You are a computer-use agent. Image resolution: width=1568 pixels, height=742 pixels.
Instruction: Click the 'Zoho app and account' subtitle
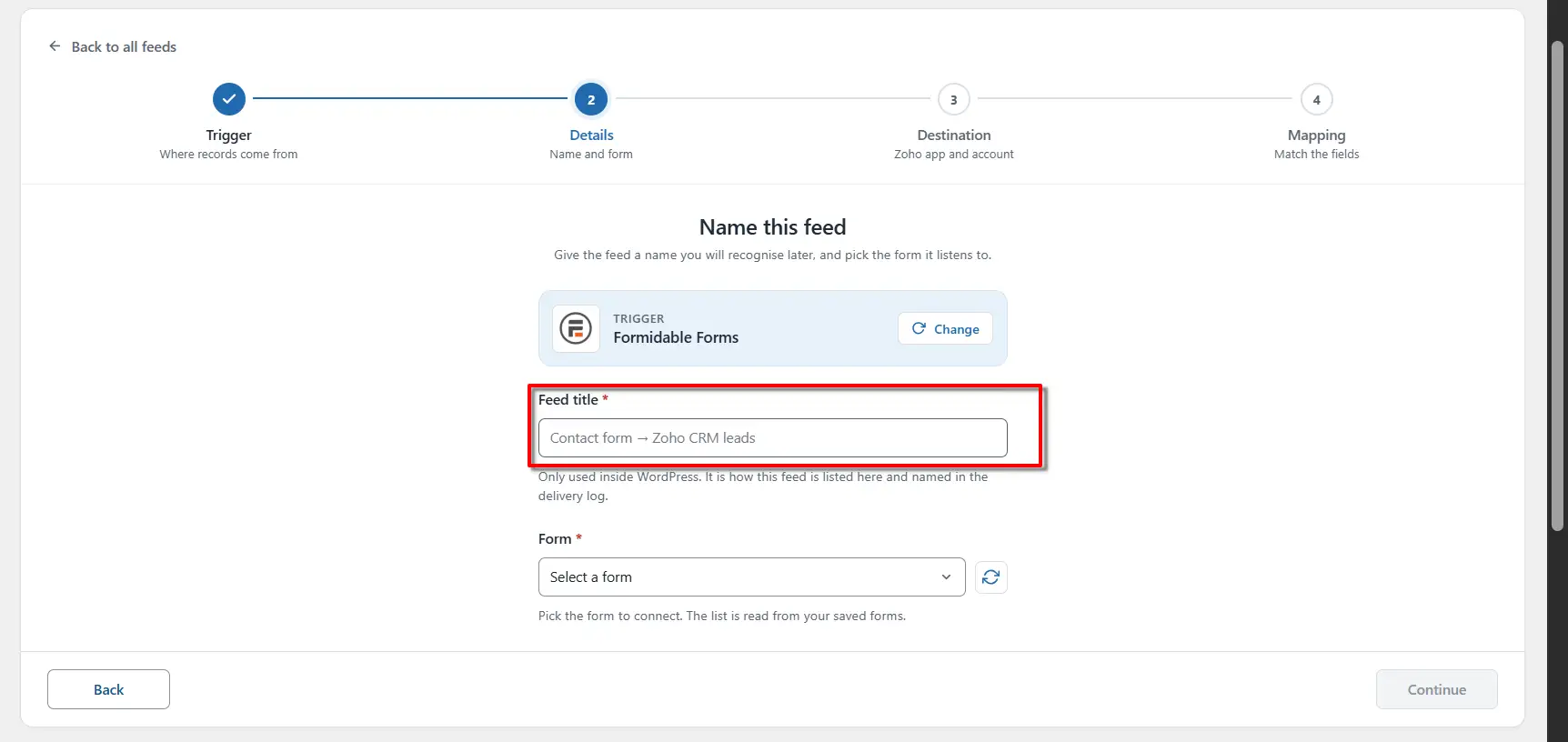pos(954,154)
